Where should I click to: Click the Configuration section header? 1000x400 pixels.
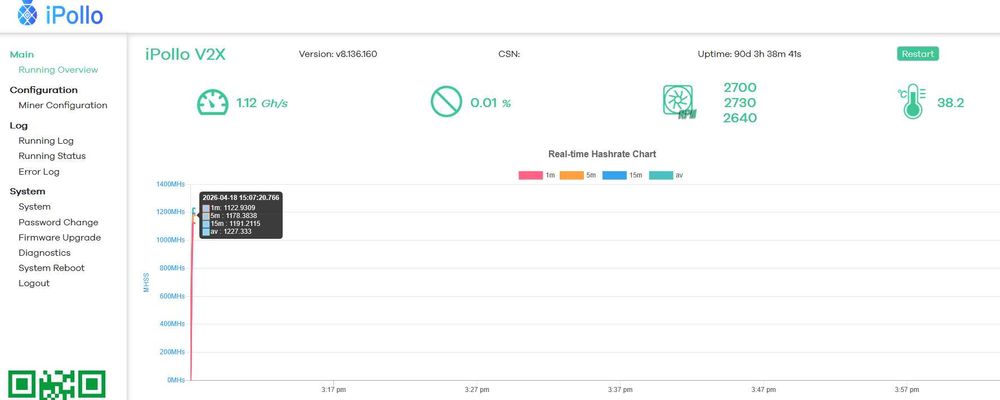coord(43,90)
